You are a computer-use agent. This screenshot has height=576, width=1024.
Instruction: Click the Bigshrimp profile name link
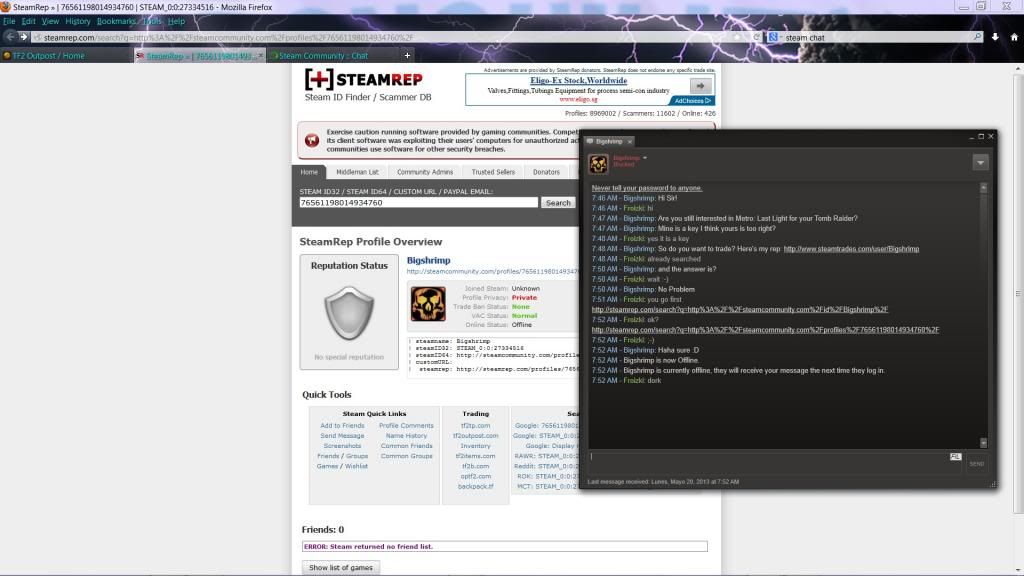pos(428,260)
